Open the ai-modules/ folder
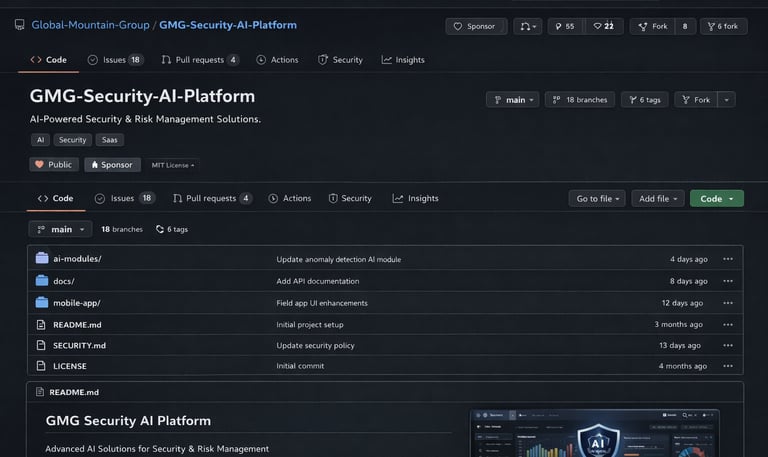This screenshot has height=457, width=768. [x=77, y=259]
